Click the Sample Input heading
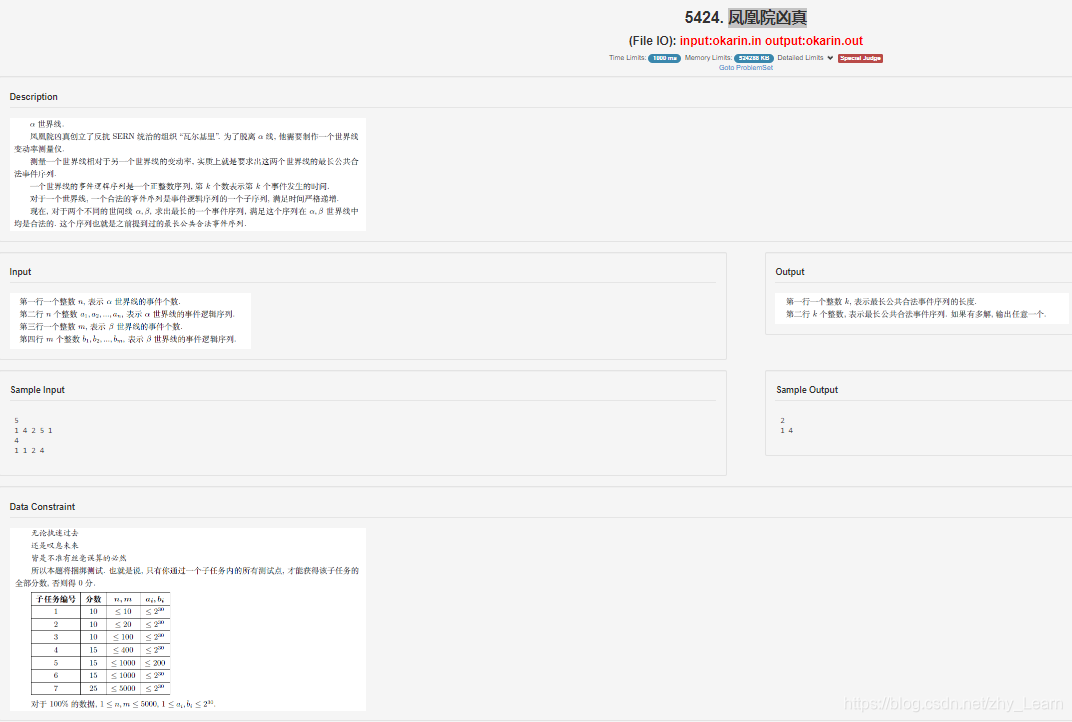1072x722 pixels. pos(38,390)
